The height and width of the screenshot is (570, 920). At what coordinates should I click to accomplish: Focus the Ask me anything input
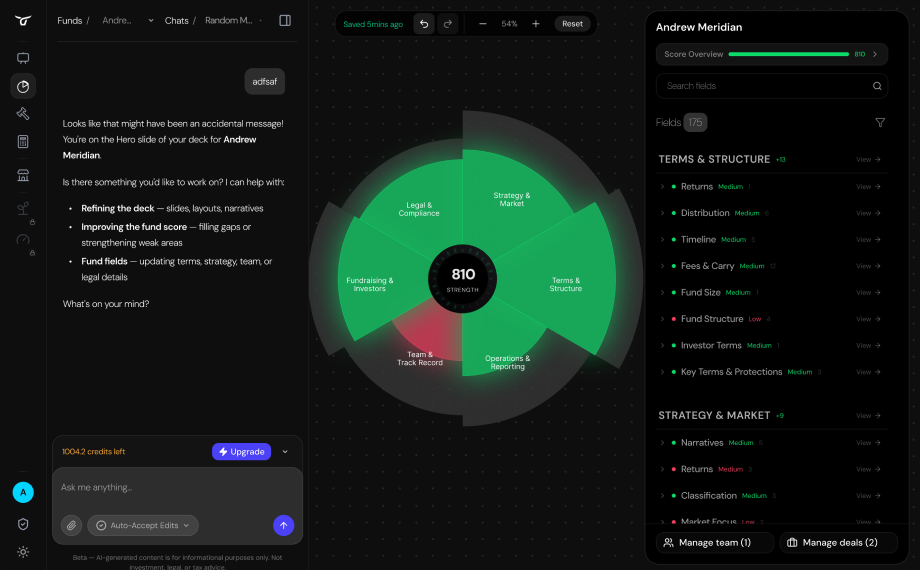(177, 487)
